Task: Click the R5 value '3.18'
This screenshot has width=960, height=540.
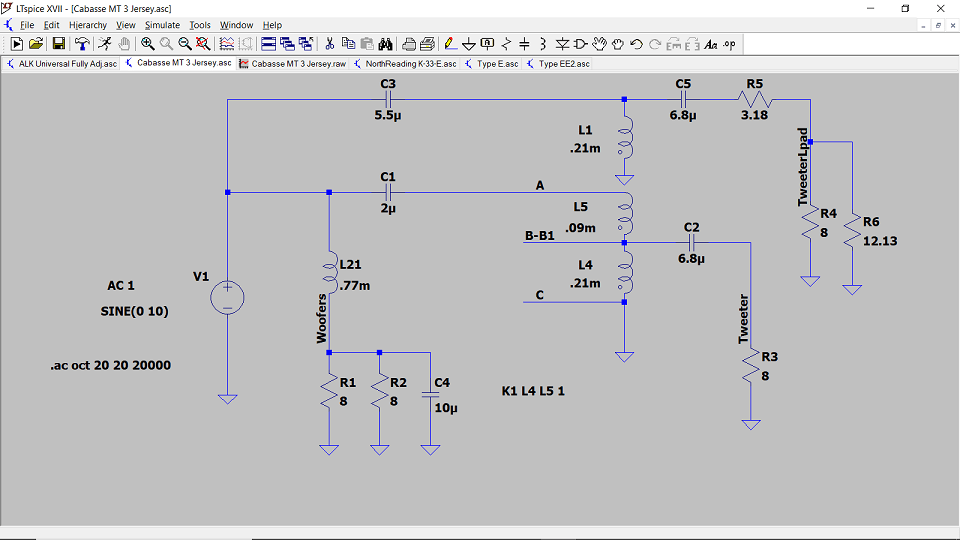Action: pyautogui.click(x=754, y=115)
